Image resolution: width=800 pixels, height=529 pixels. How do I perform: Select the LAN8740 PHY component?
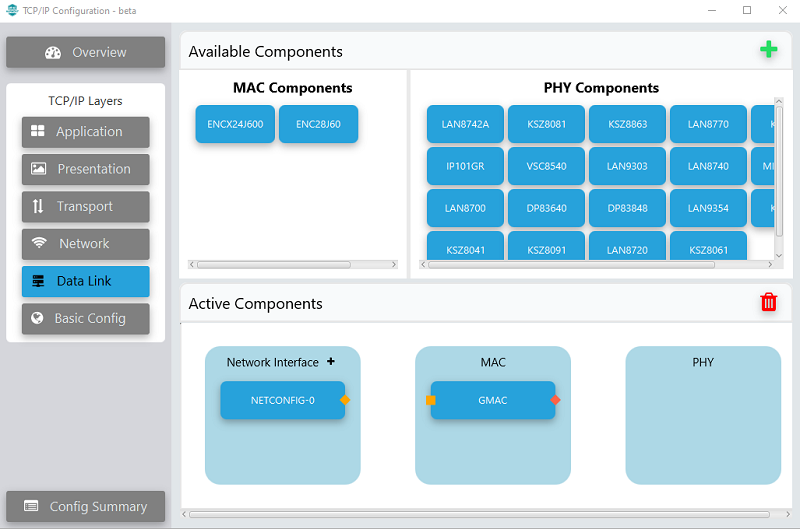pyautogui.click(x=708, y=166)
